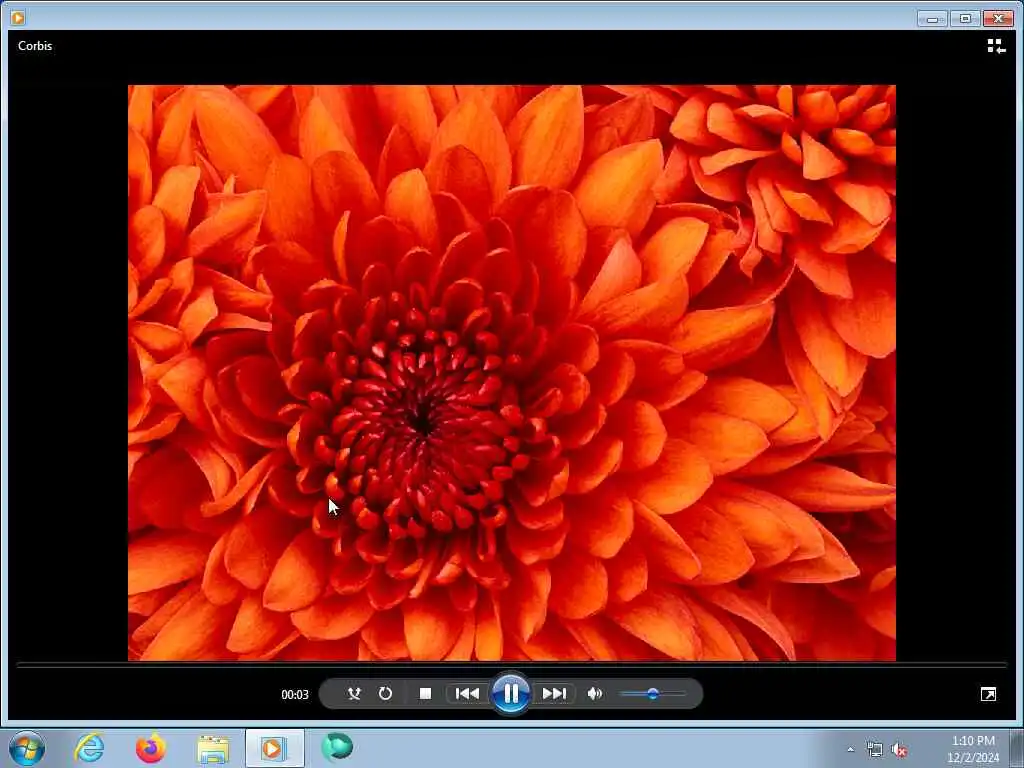Click the muted speaker tray icon
The width and height of the screenshot is (1024, 768).
(x=899, y=750)
